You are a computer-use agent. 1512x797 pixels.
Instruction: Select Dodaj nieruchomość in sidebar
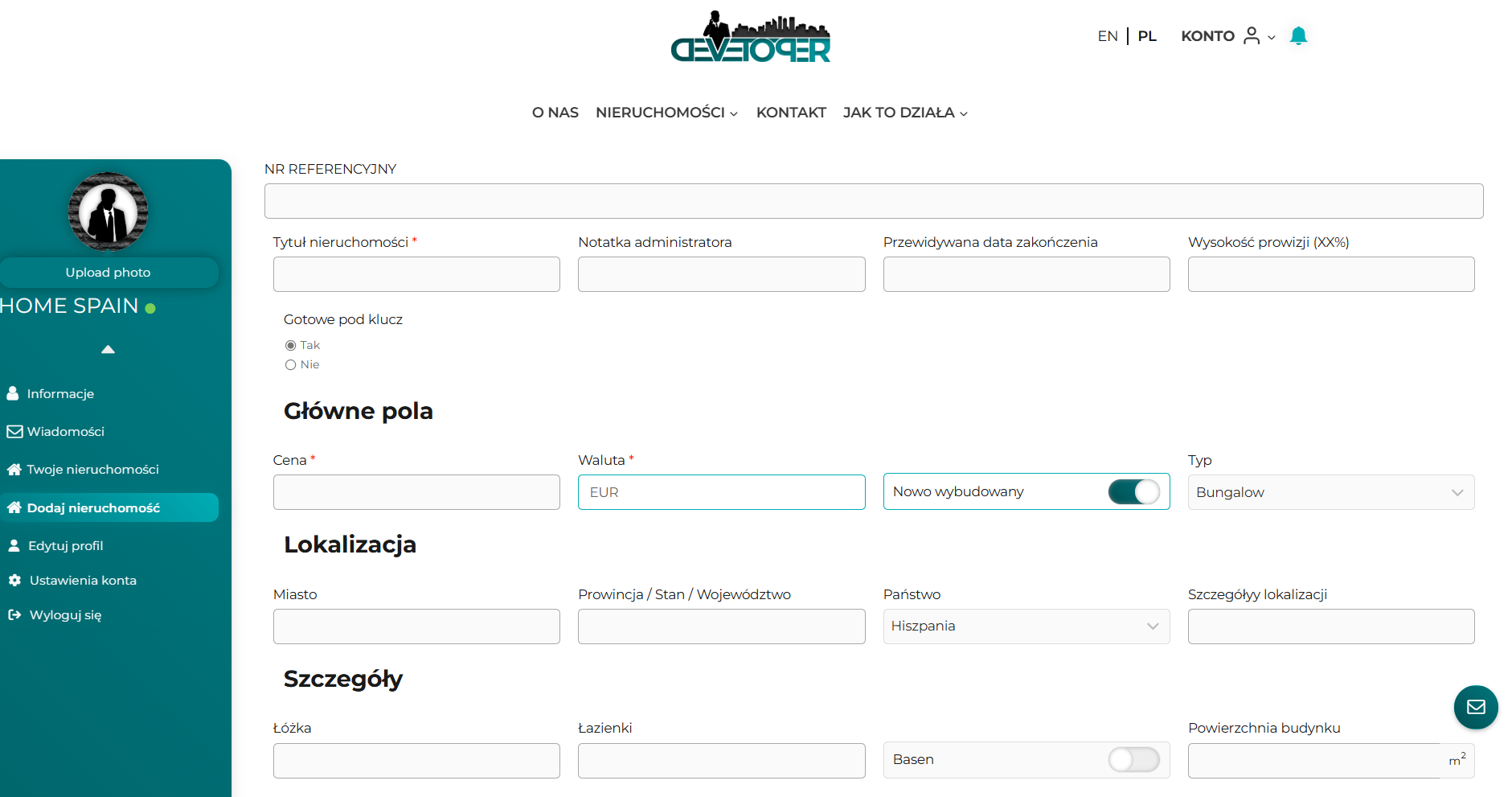coord(108,507)
